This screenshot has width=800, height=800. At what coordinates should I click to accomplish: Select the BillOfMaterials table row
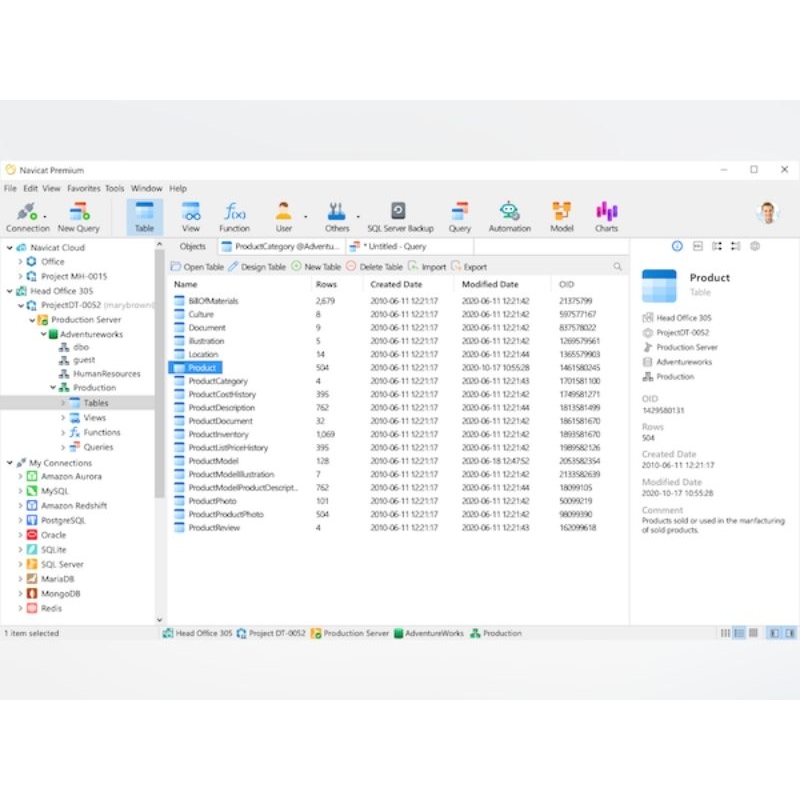(397, 301)
